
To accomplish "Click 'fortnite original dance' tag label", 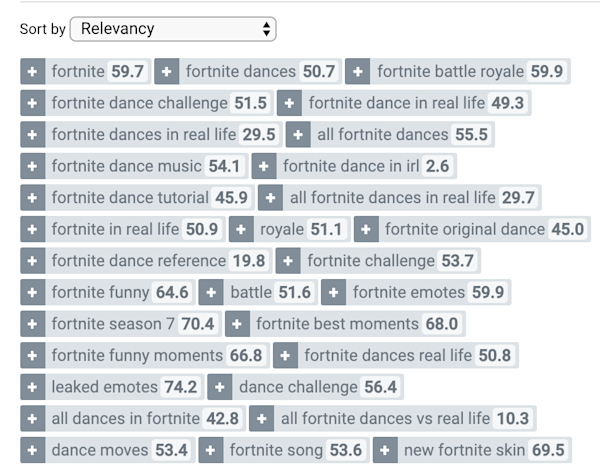I will [465, 229].
